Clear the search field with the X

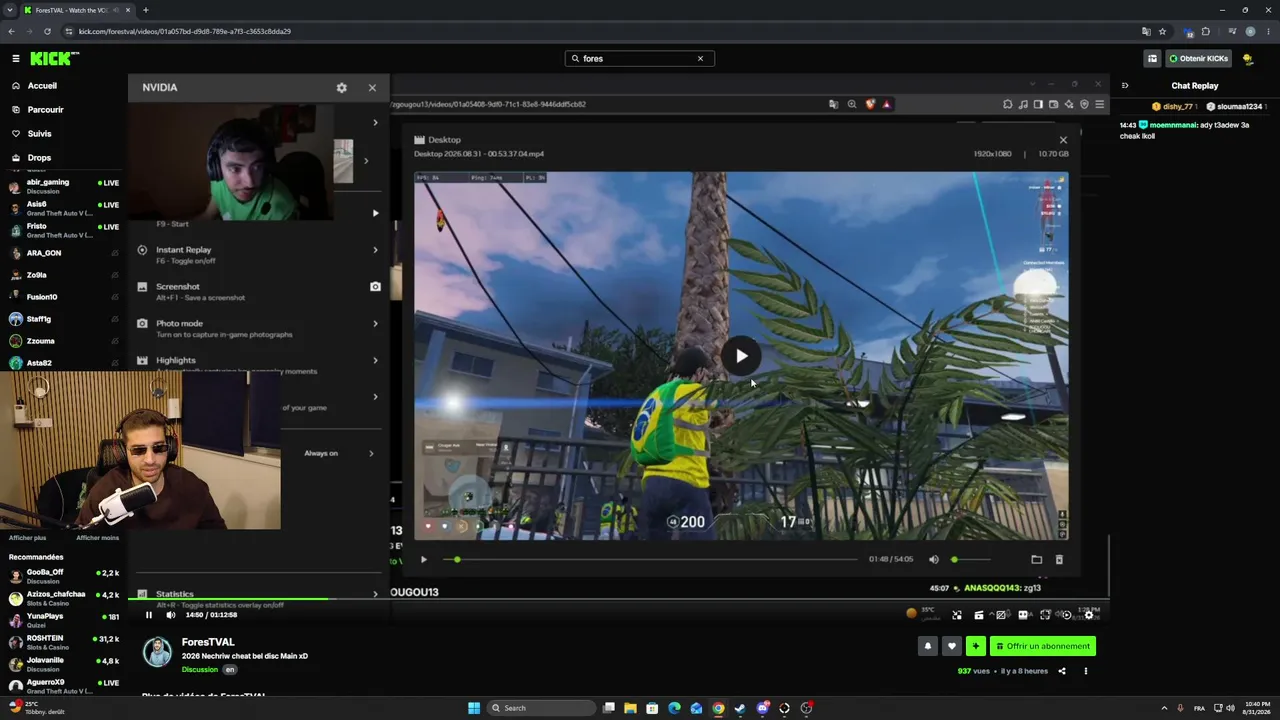tap(700, 59)
